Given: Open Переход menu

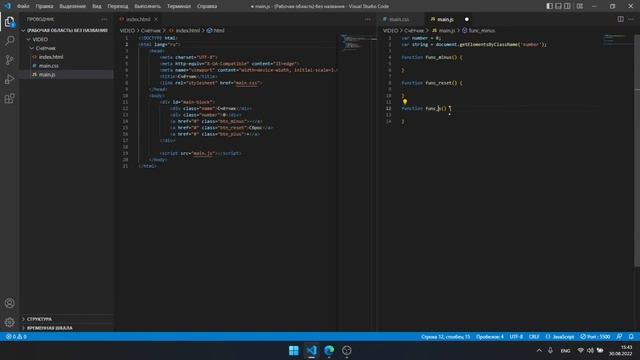Looking at the screenshot, I should (x=118, y=6).
